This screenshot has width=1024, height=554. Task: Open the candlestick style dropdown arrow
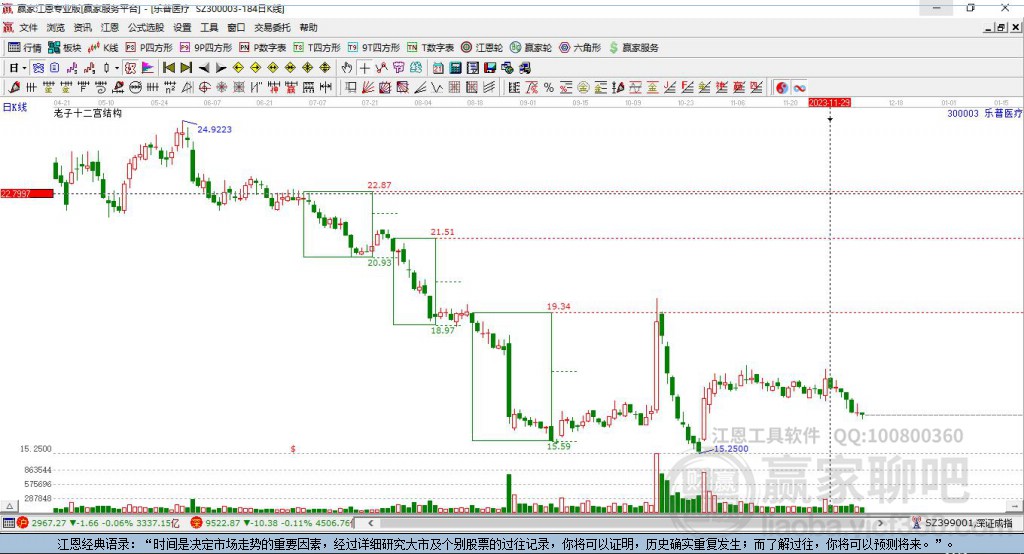point(117,68)
